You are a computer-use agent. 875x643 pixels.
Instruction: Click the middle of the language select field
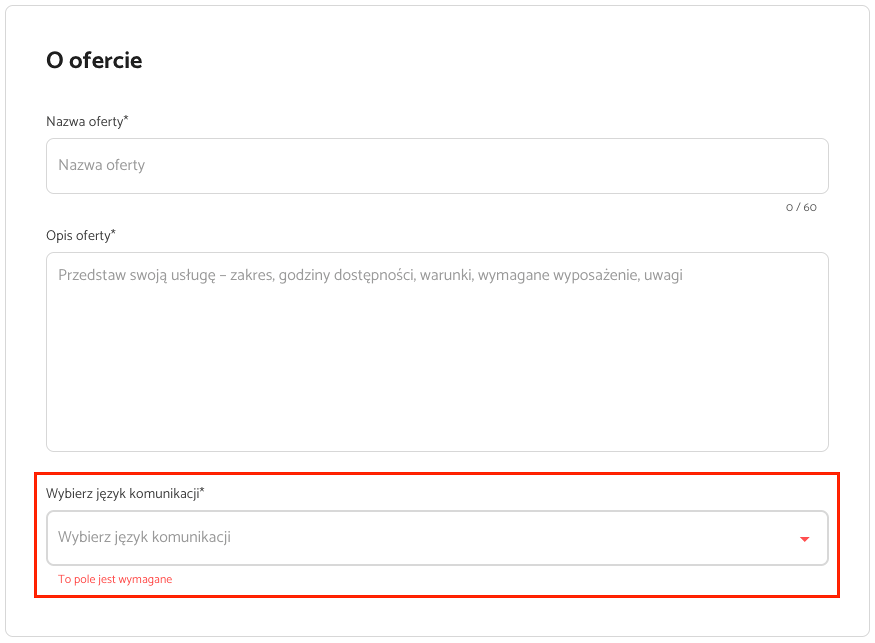(x=437, y=538)
